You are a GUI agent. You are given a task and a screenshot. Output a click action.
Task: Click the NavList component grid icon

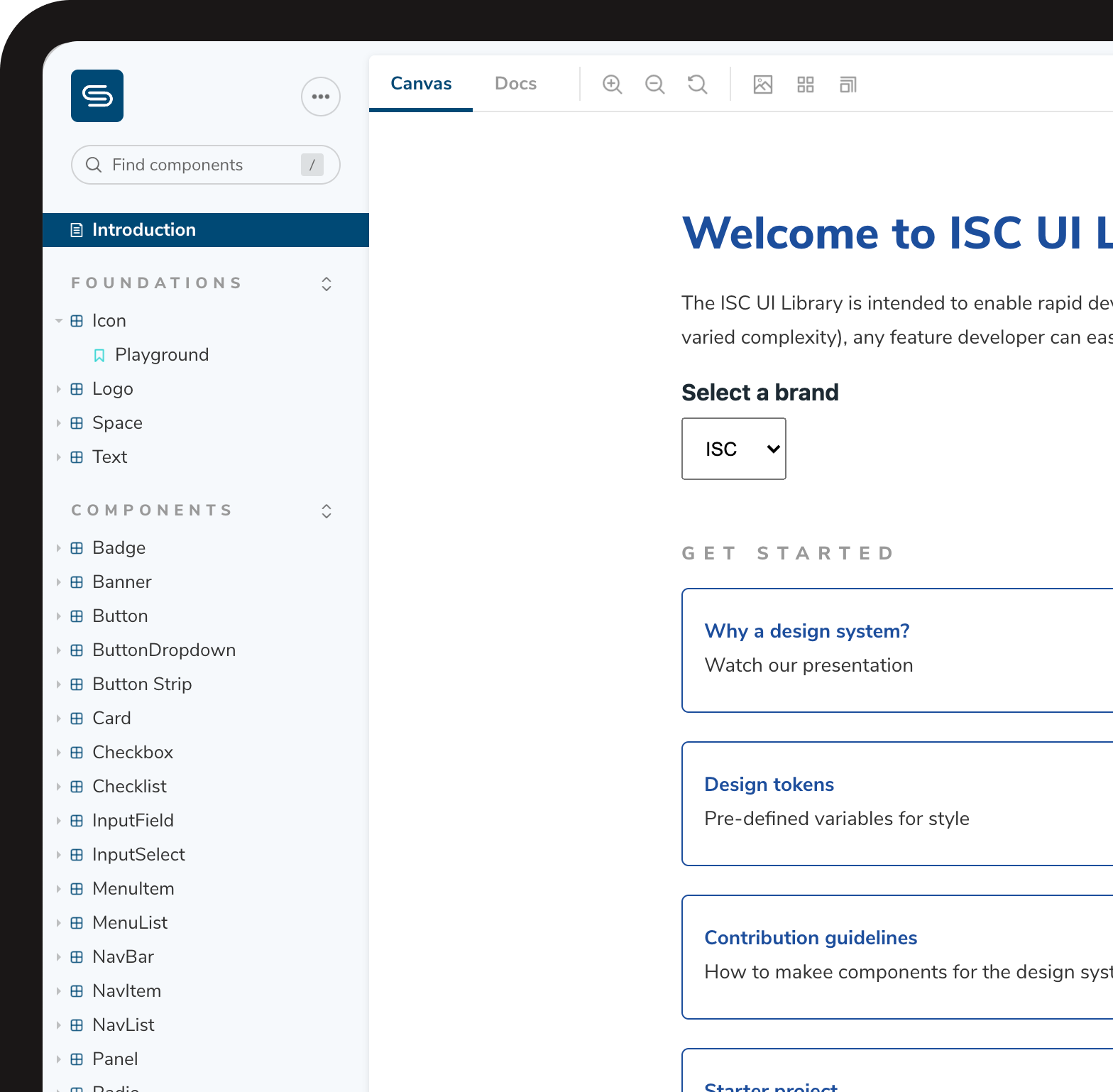click(x=77, y=1025)
